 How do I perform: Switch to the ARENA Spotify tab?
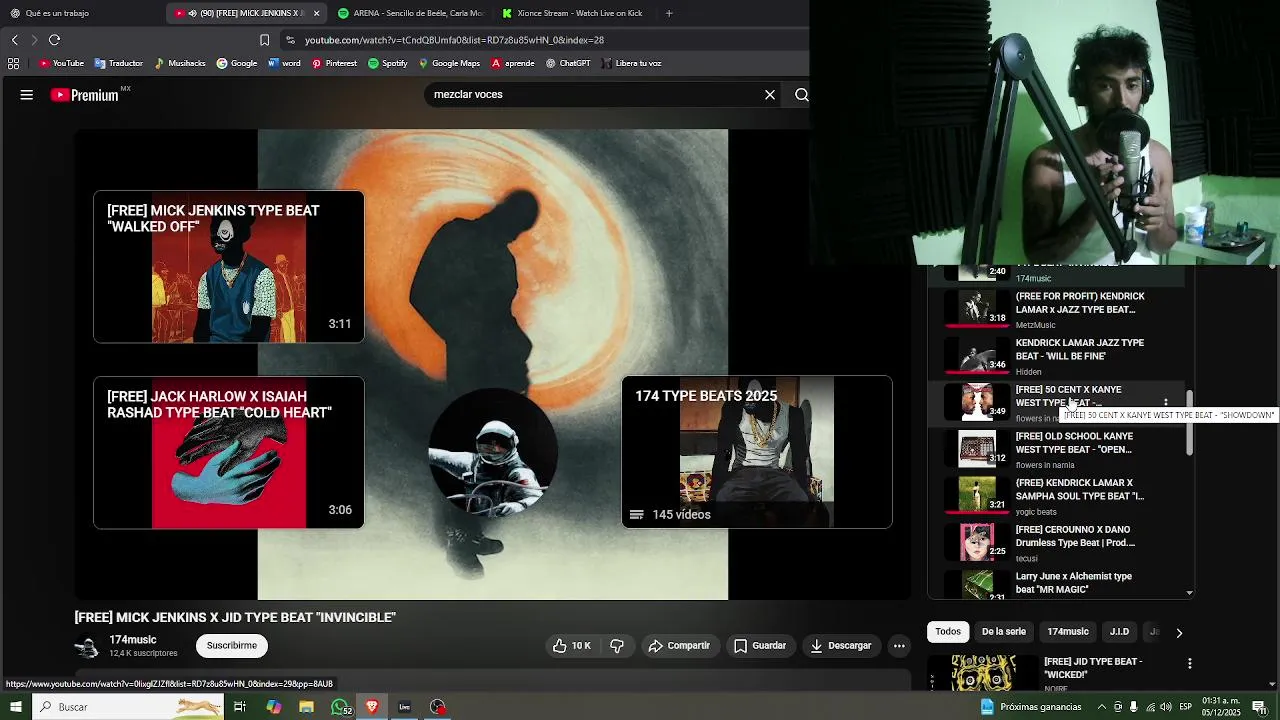tap(410, 13)
